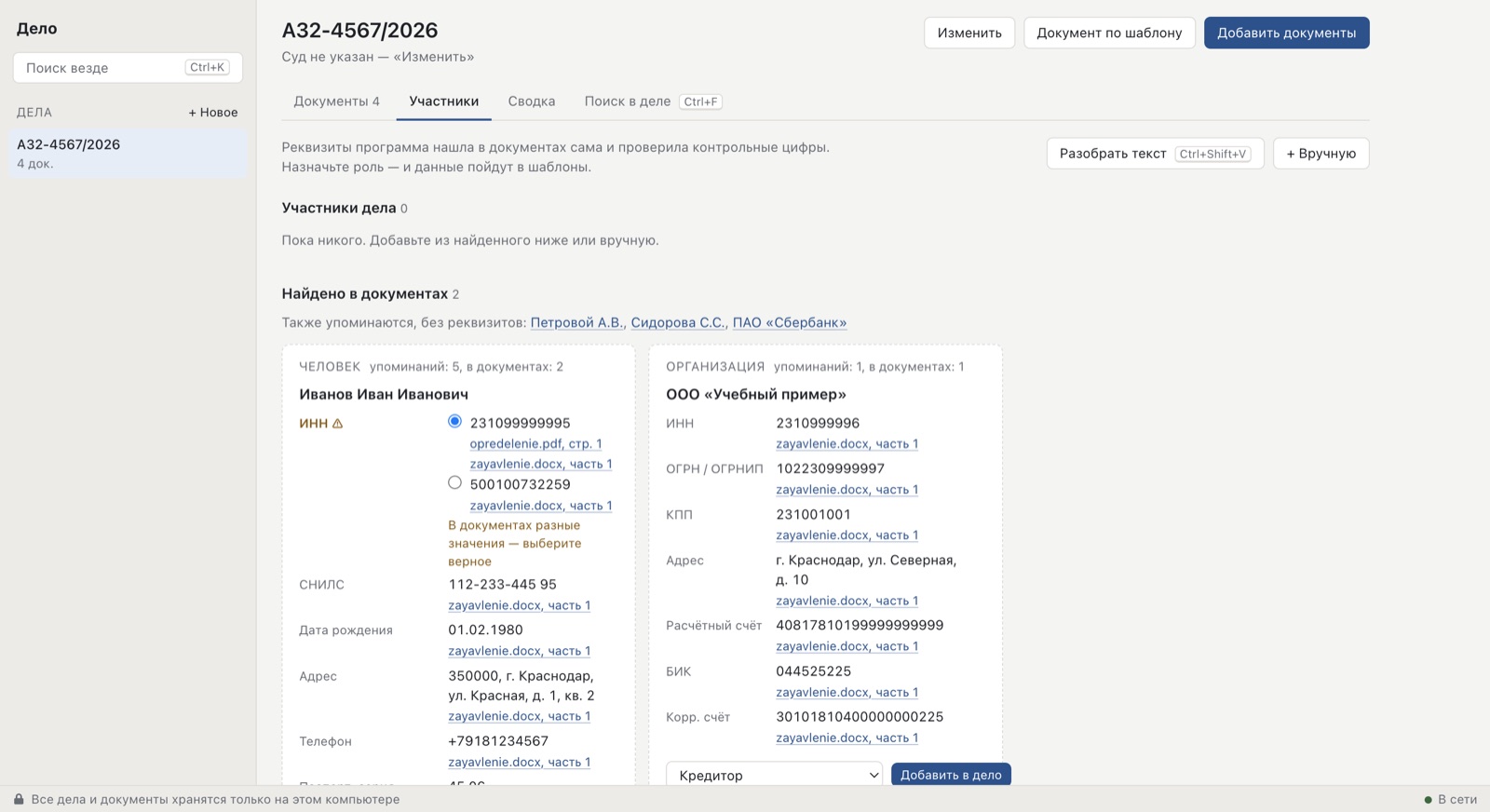Click organization INN value 2310999996
This screenshot has height=812, width=1490.
tap(818, 424)
